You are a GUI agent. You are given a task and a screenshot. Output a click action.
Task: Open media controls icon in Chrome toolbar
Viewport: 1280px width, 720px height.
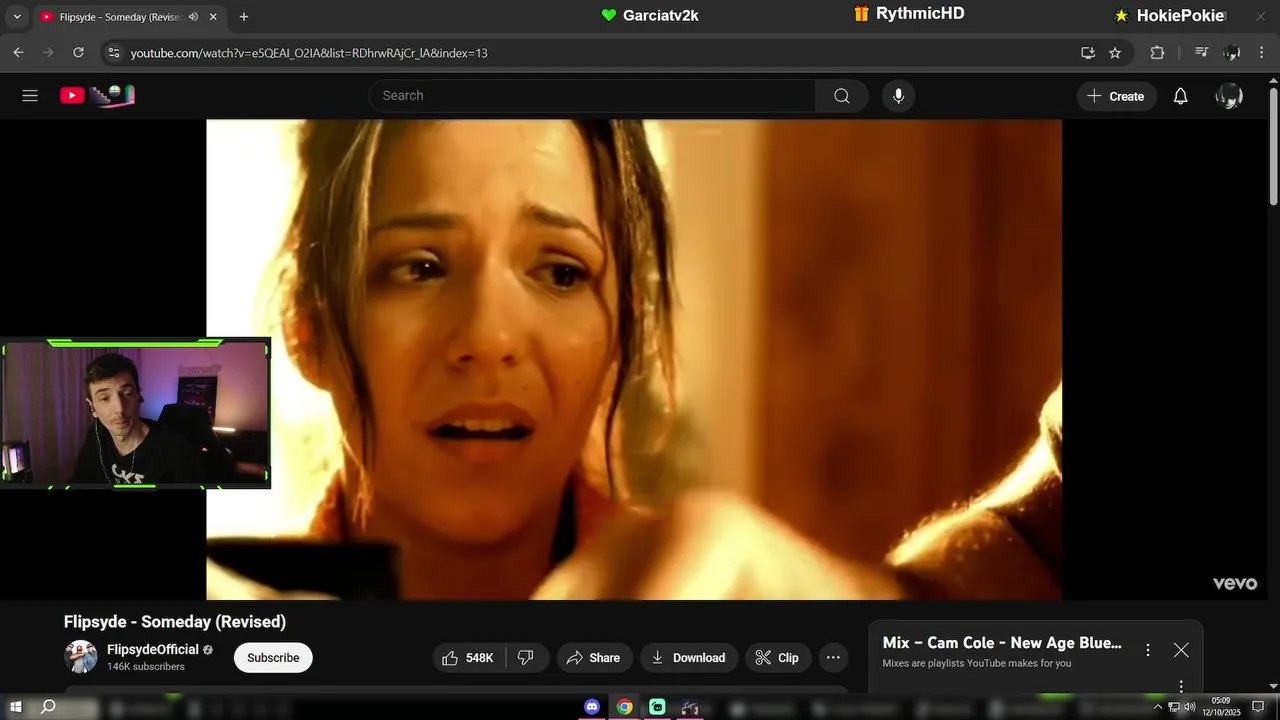click(x=1202, y=53)
